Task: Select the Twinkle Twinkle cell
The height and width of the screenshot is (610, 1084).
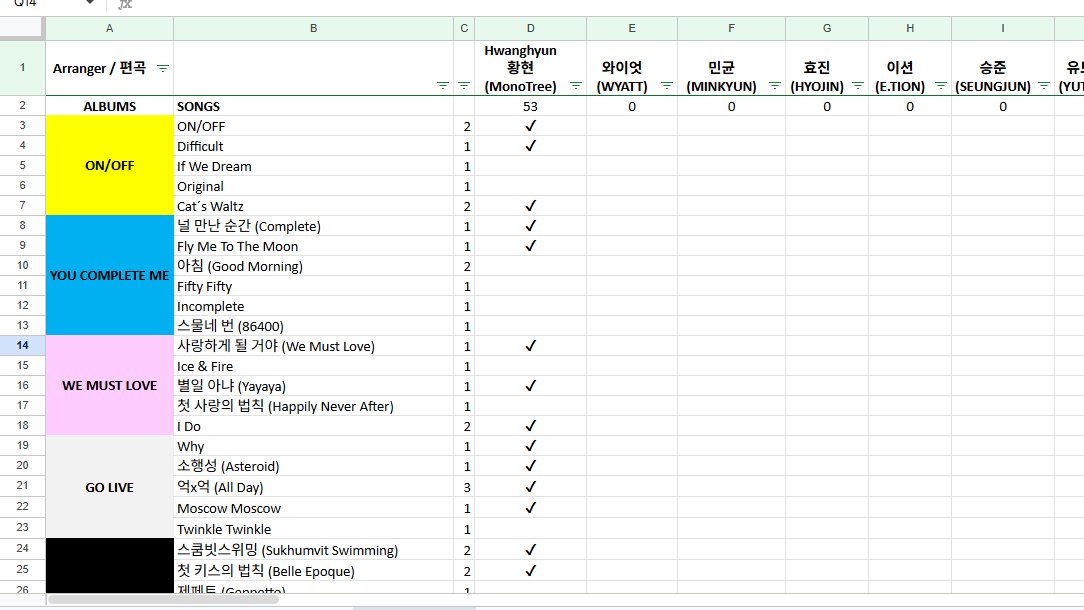Action: pyautogui.click(x=313, y=529)
